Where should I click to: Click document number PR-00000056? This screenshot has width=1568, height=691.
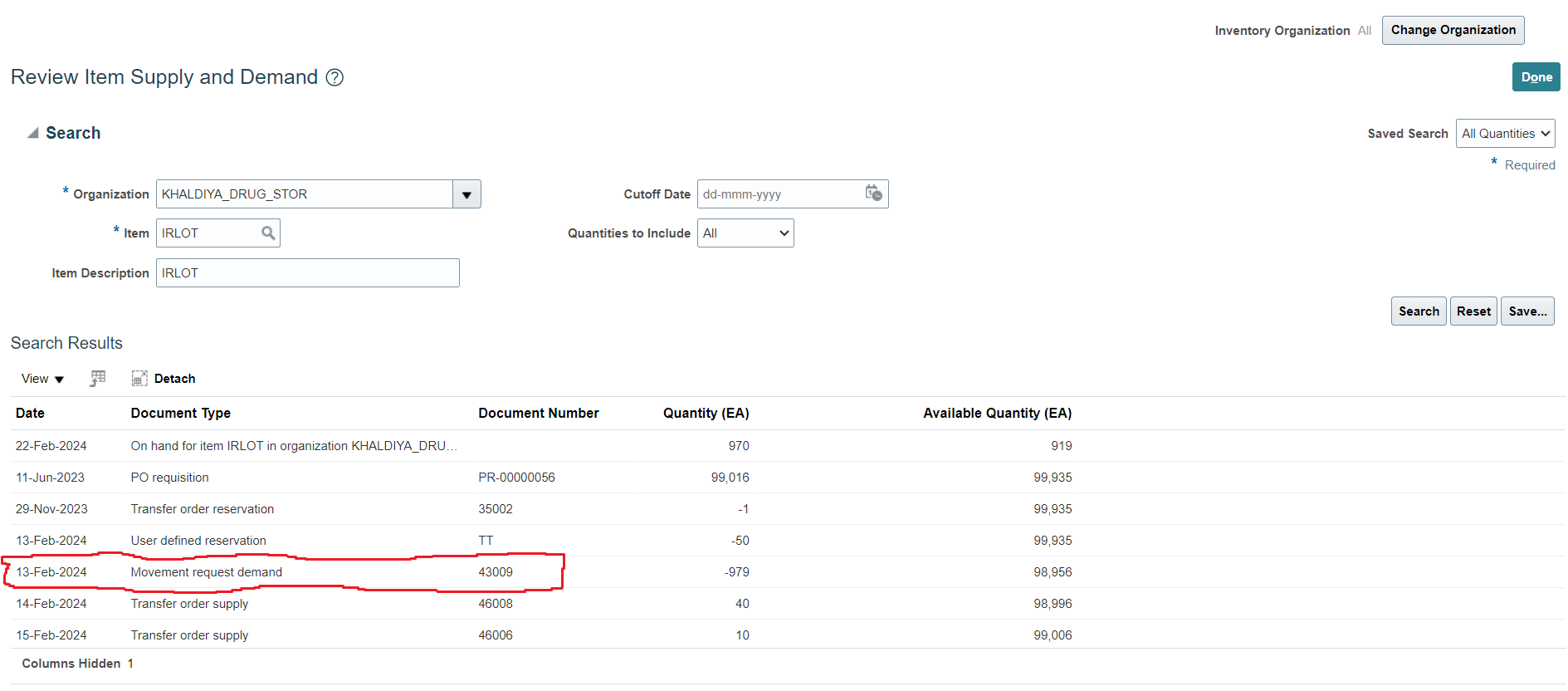[x=516, y=478]
